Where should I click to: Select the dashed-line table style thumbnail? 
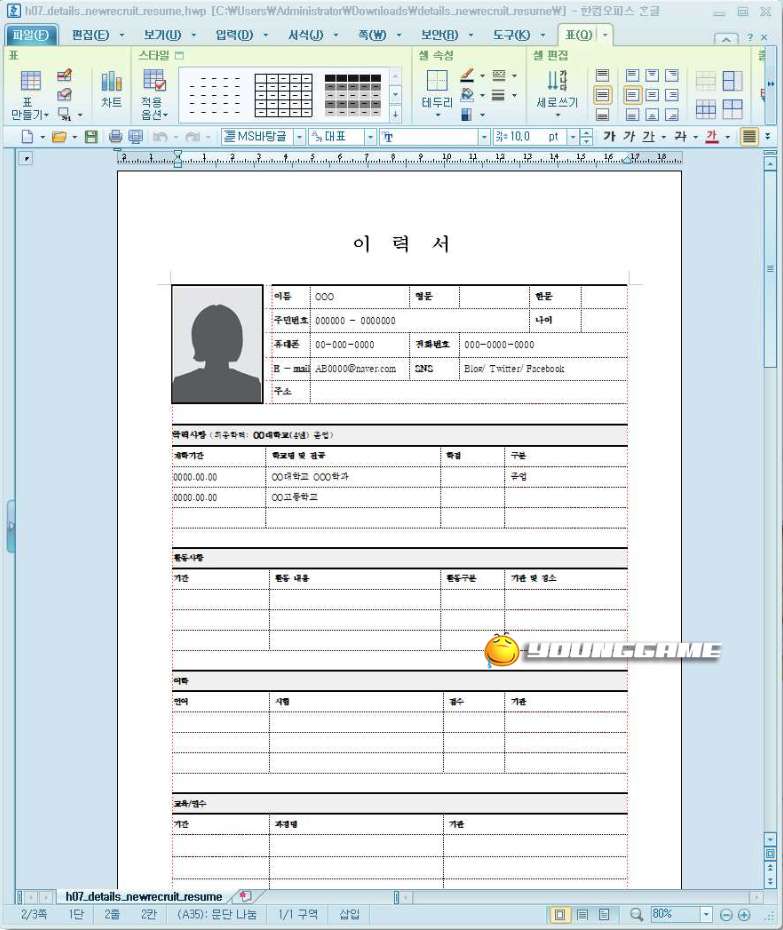(x=214, y=95)
